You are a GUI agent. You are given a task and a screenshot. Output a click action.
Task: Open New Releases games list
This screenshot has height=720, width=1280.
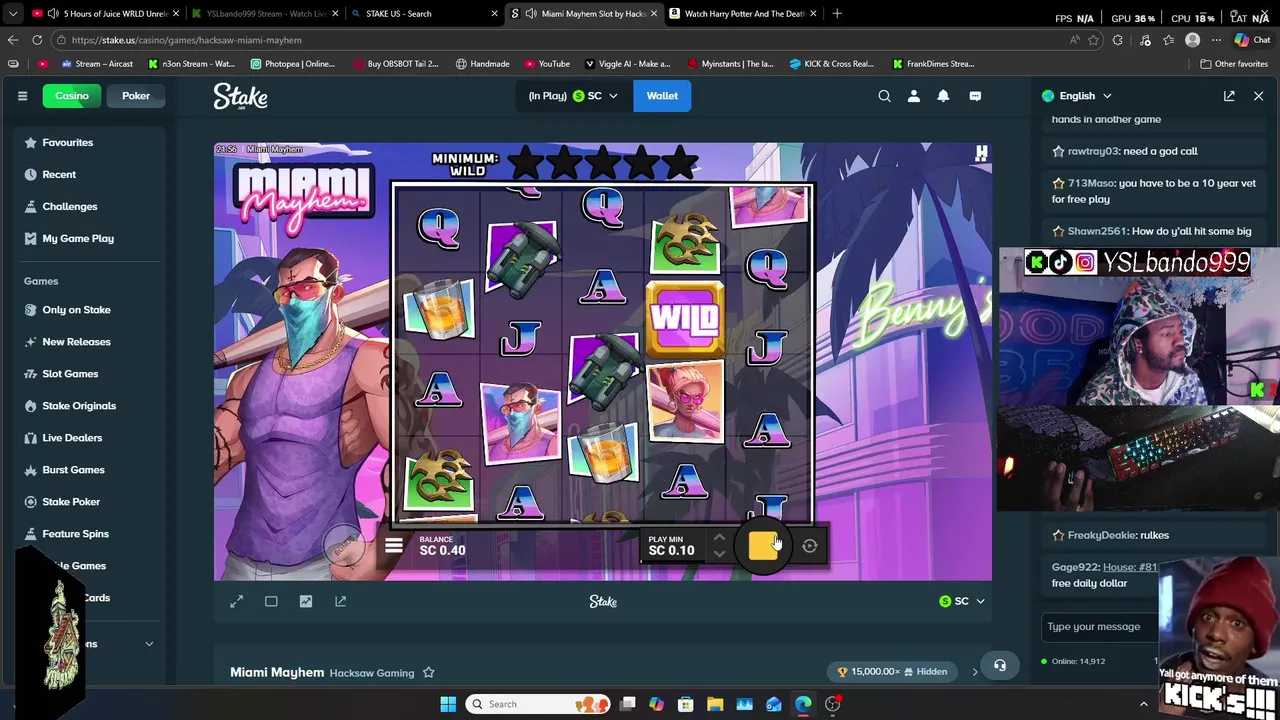(90, 342)
